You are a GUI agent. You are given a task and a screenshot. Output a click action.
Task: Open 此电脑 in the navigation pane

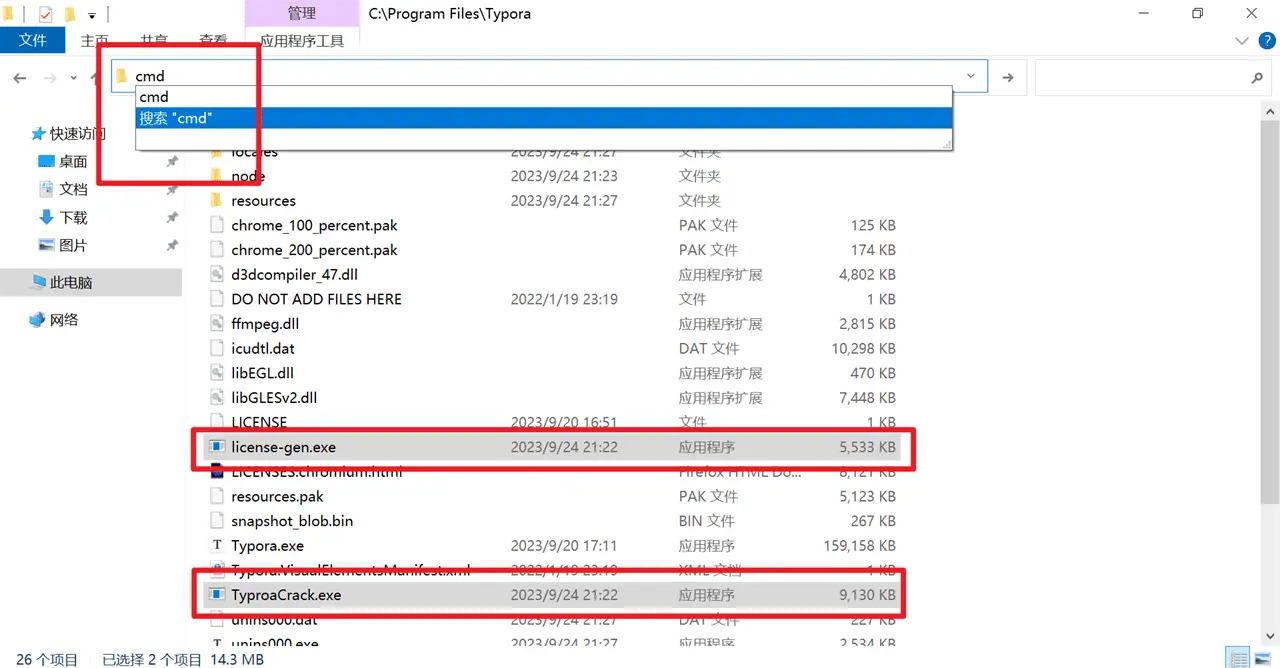(71, 283)
